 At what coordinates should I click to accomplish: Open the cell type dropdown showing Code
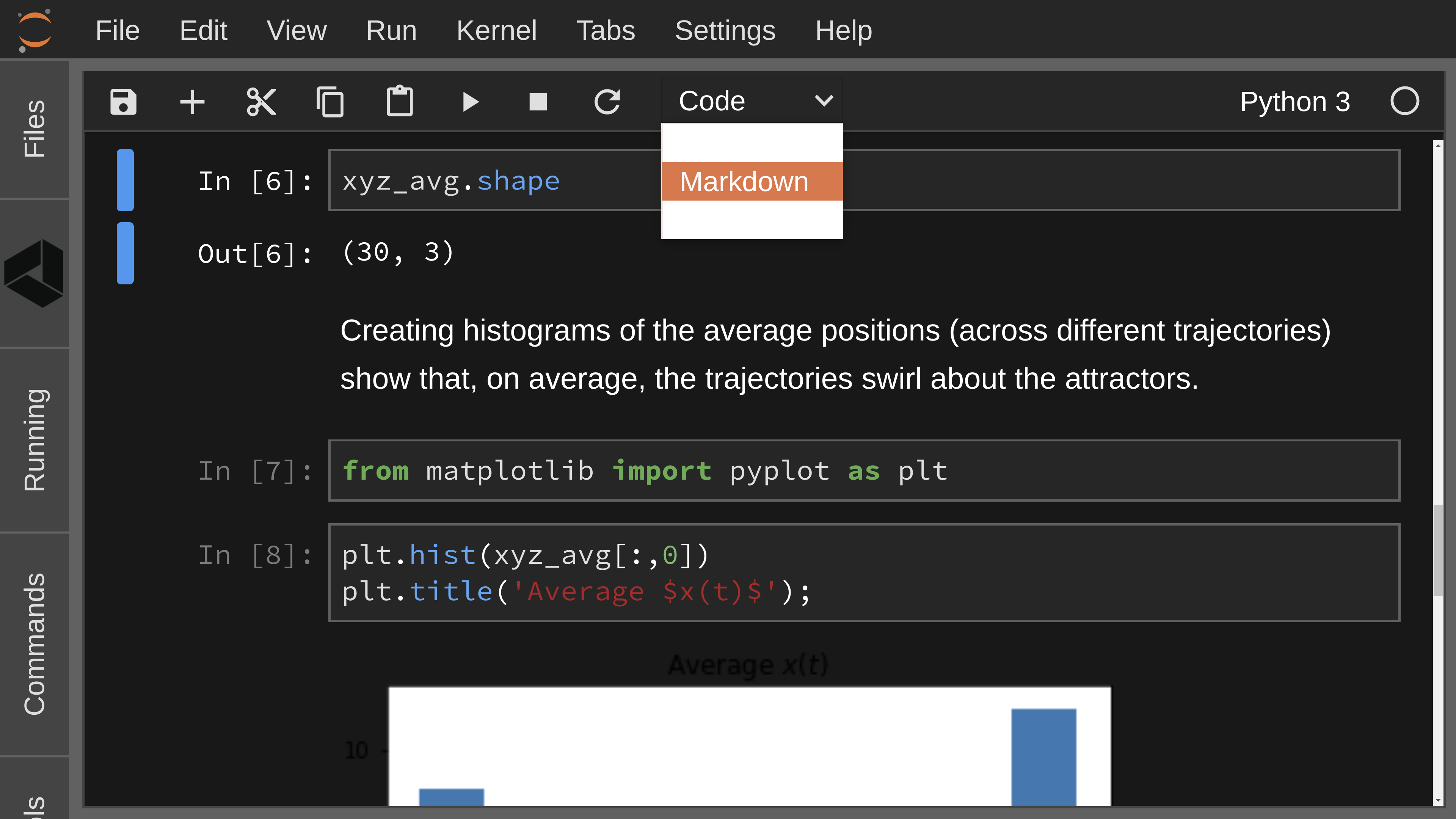pos(752,100)
